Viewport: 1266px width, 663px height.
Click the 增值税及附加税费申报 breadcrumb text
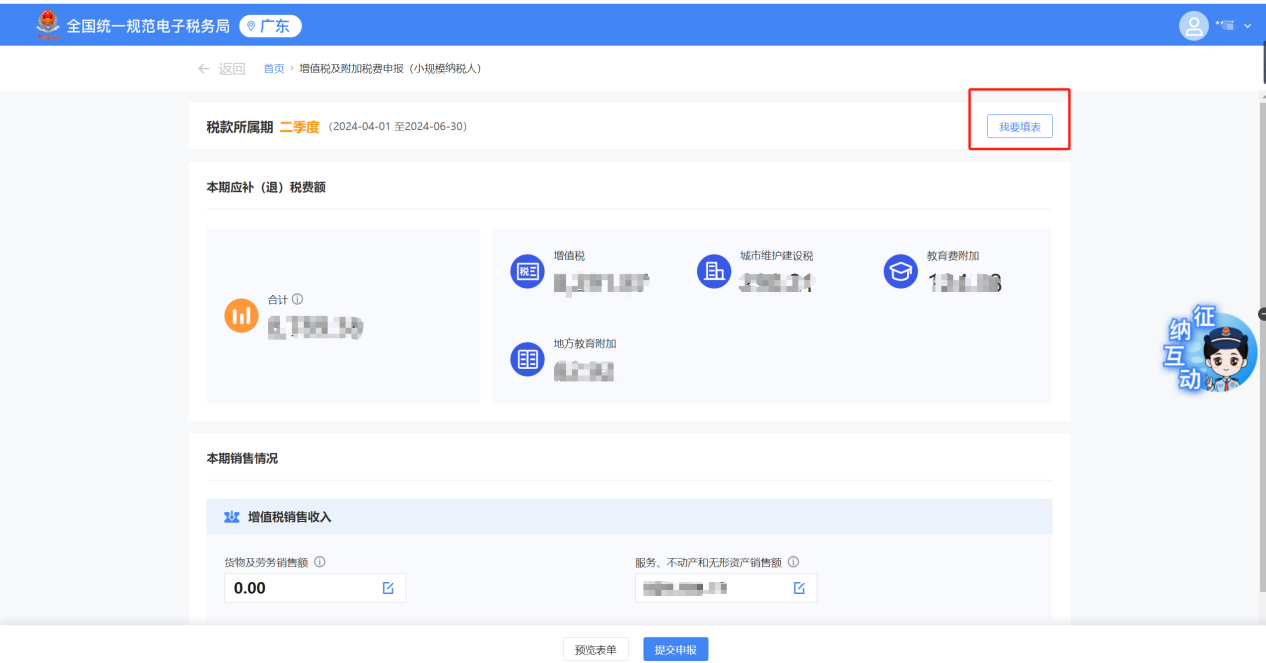[x=391, y=69]
